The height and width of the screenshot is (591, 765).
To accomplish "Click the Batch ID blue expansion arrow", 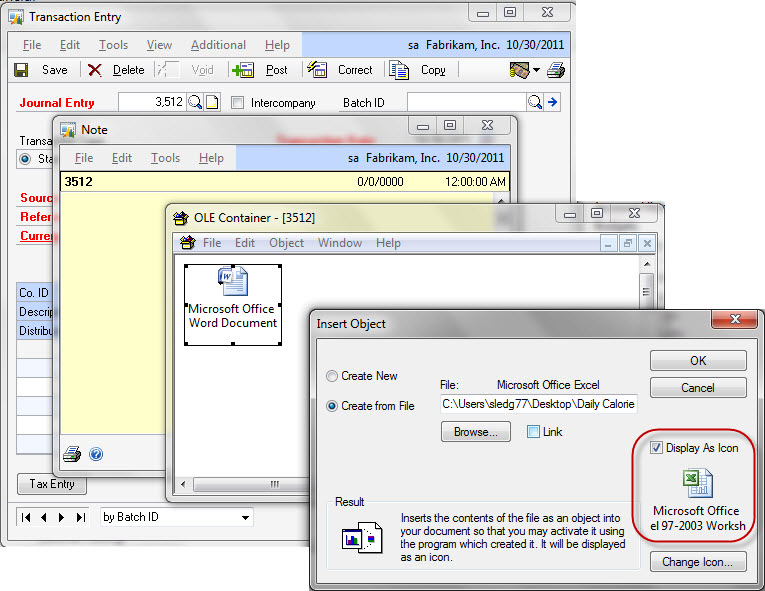I will click(552, 102).
